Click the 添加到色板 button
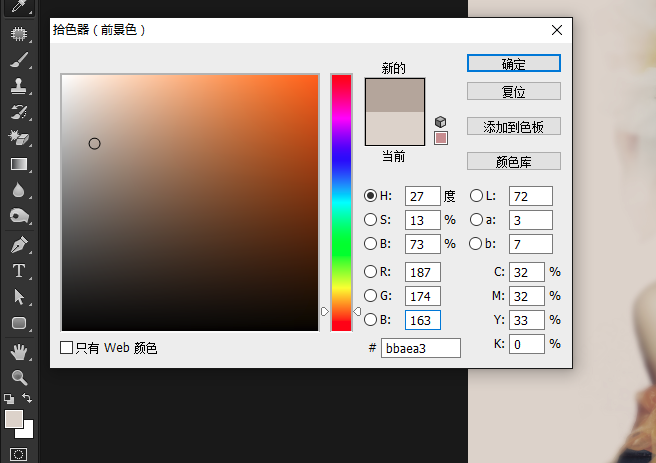Image resolution: width=656 pixels, height=463 pixels. 513,126
